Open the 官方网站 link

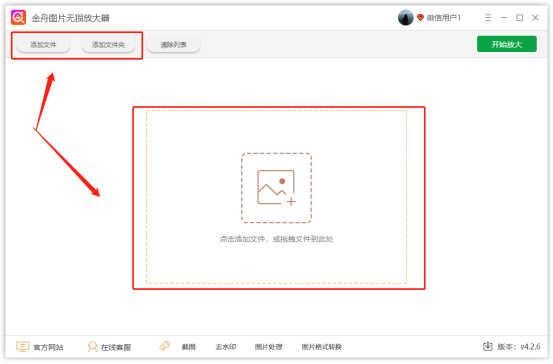[48, 347]
